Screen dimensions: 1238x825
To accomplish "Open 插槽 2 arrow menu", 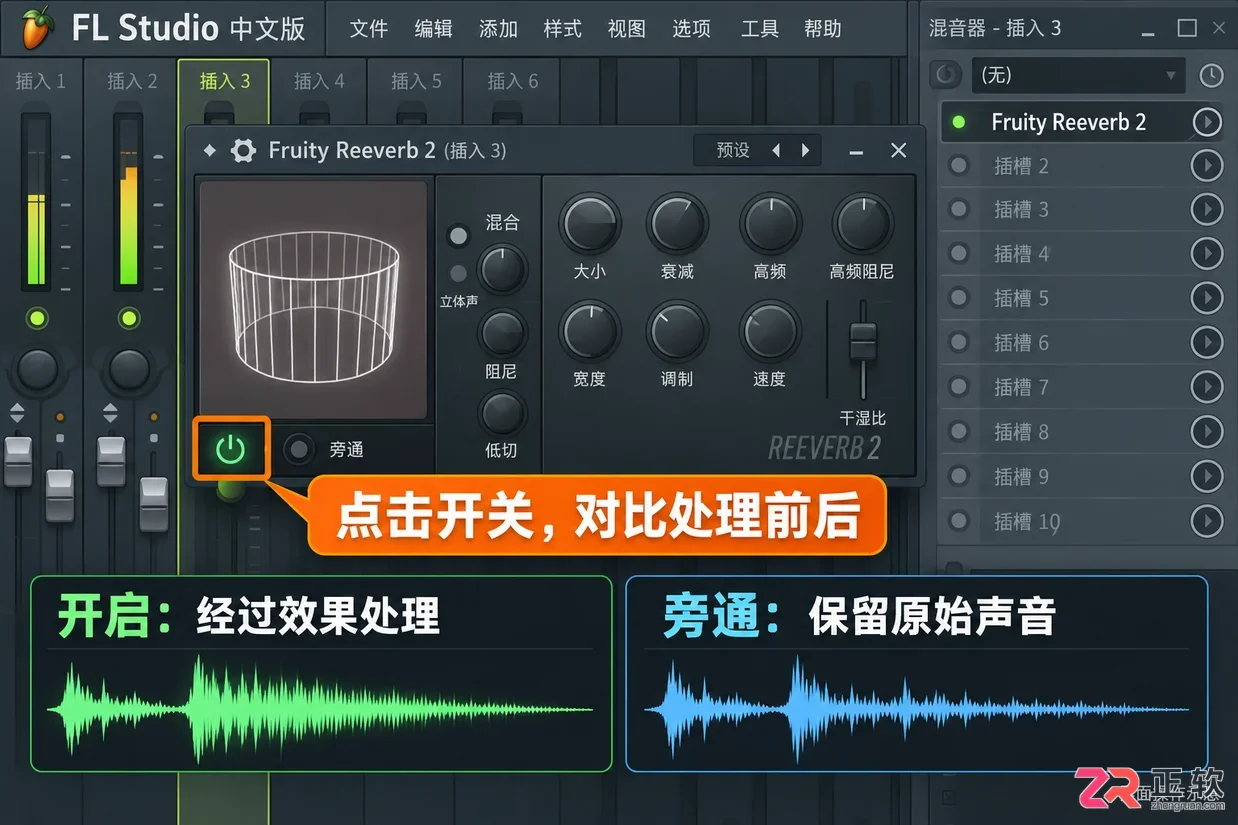I will pos(1208,166).
